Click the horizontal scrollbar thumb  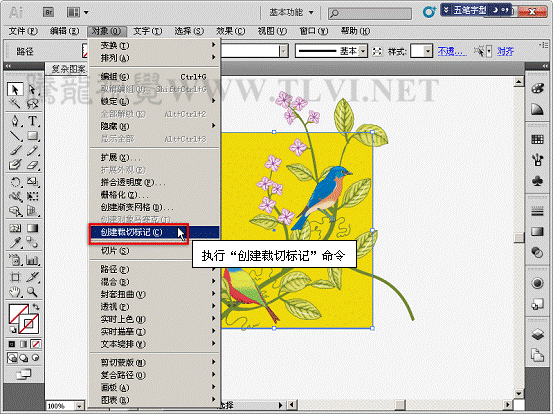(x=400, y=404)
